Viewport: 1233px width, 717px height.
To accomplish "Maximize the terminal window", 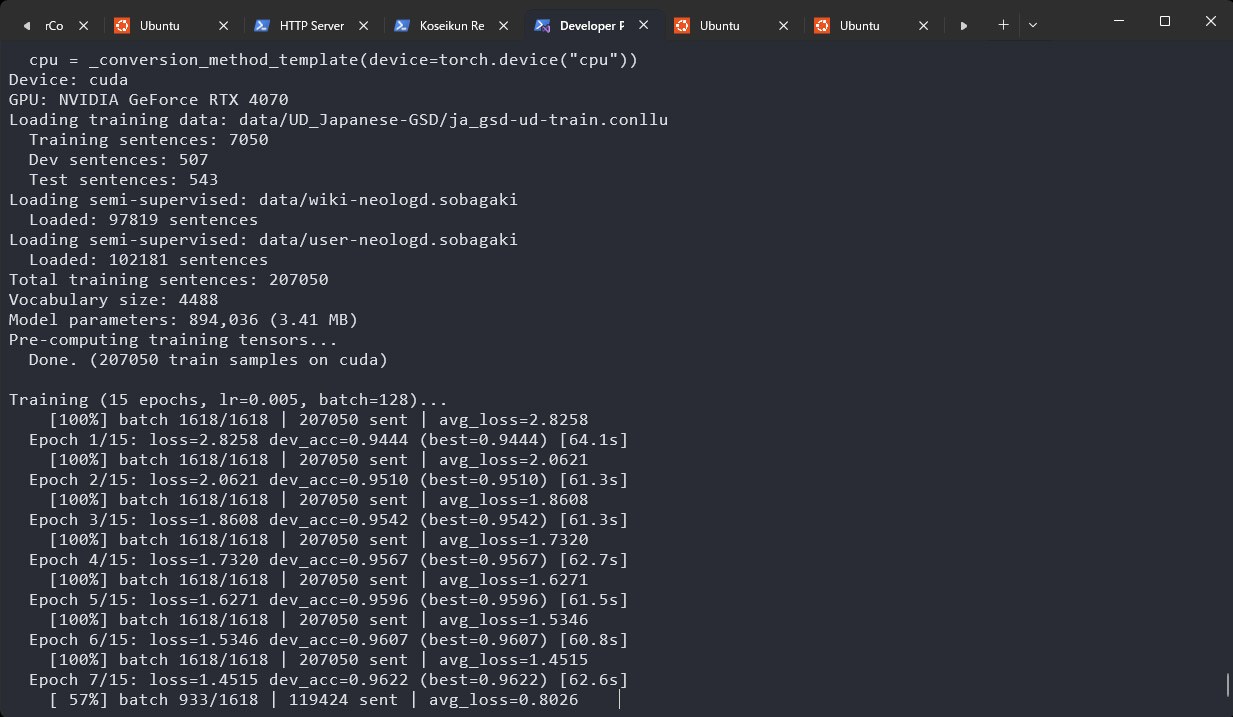I will [1164, 21].
